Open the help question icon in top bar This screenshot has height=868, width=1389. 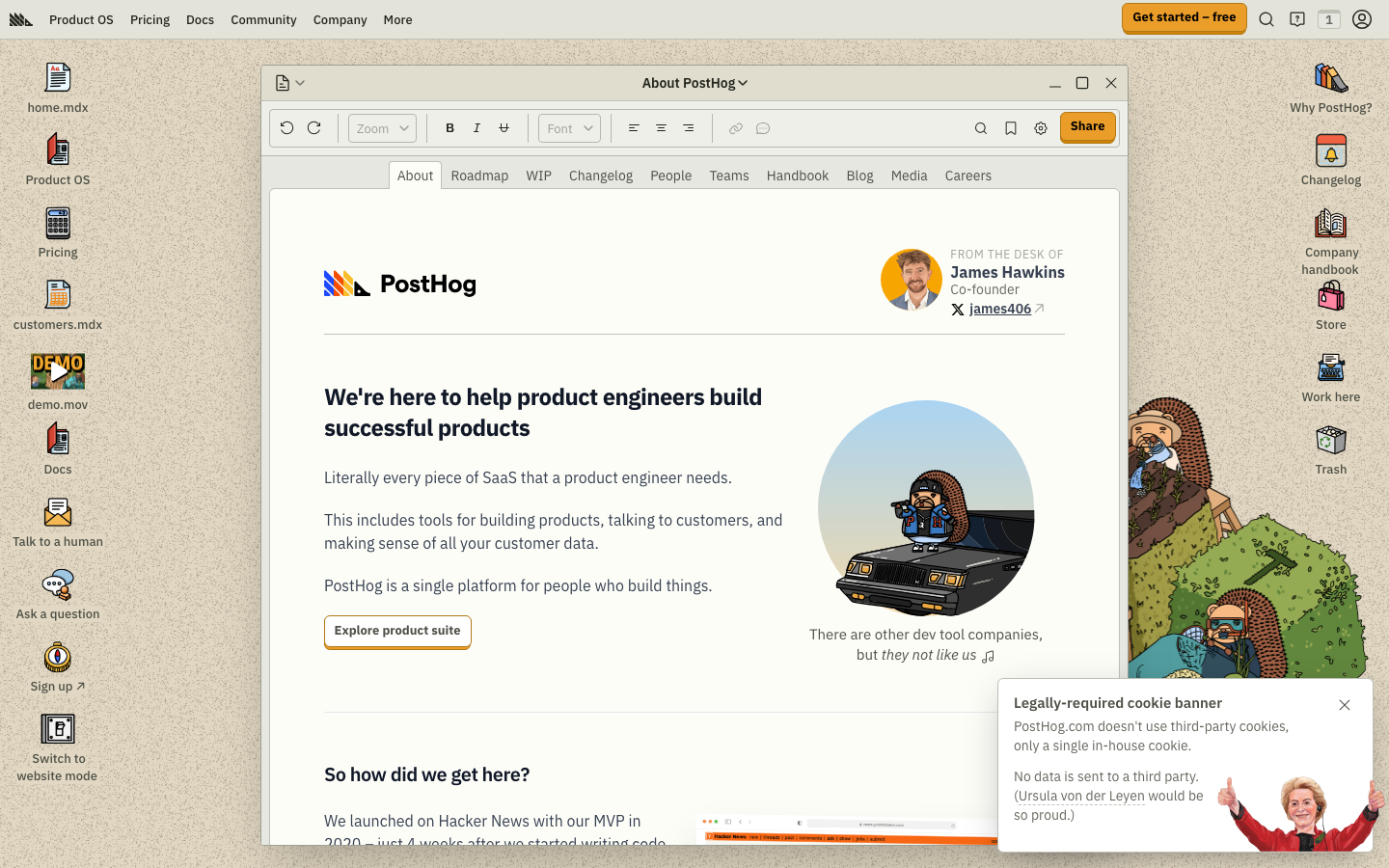tap(1297, 19)
